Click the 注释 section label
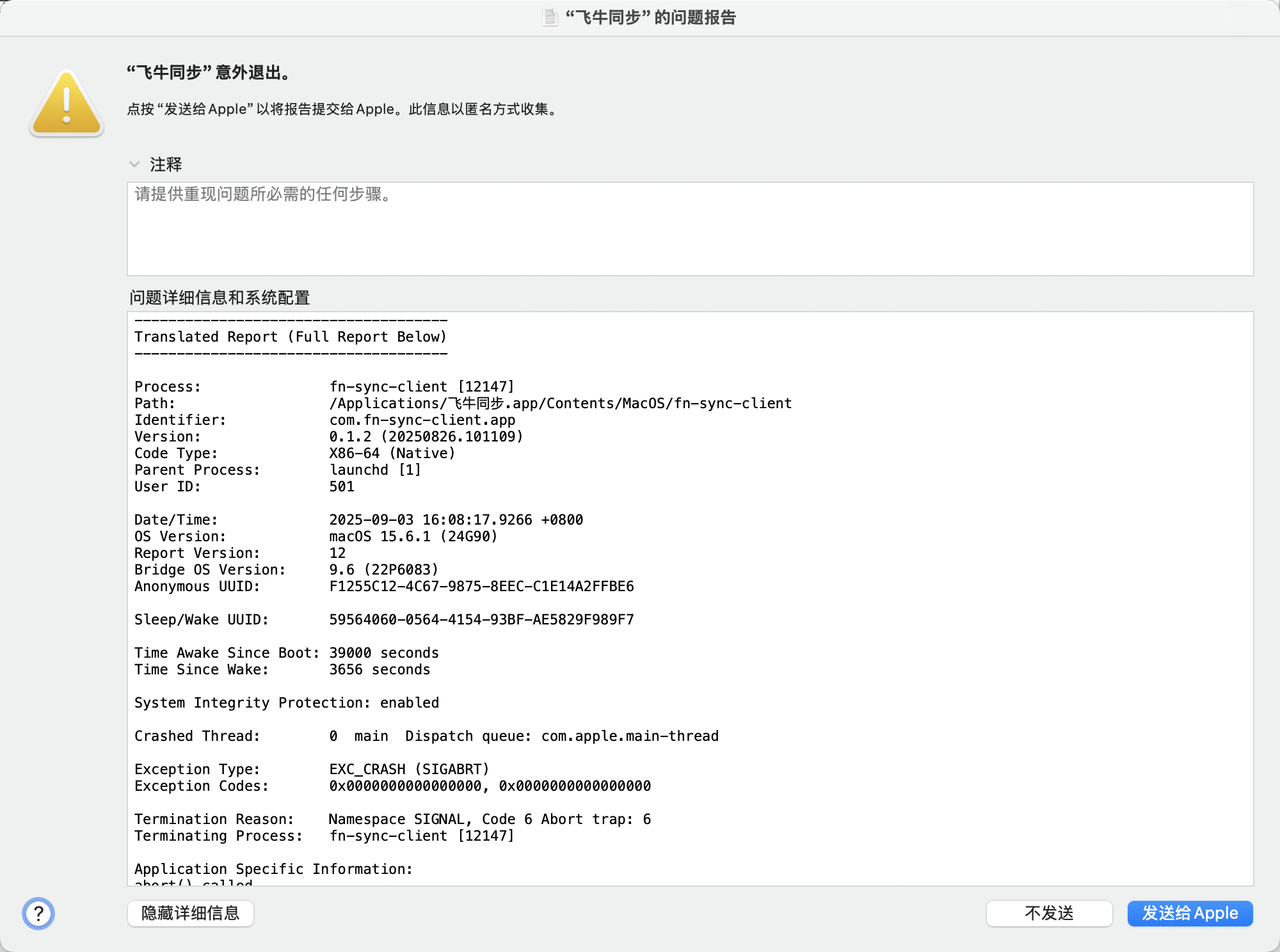 click(166, 164)
